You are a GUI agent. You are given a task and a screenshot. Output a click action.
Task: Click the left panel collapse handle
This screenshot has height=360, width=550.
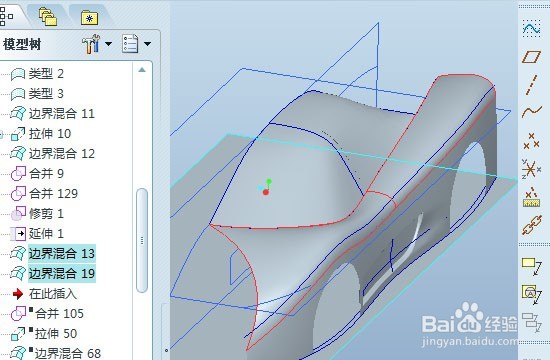pyautogui.click(x=166, y=350)
